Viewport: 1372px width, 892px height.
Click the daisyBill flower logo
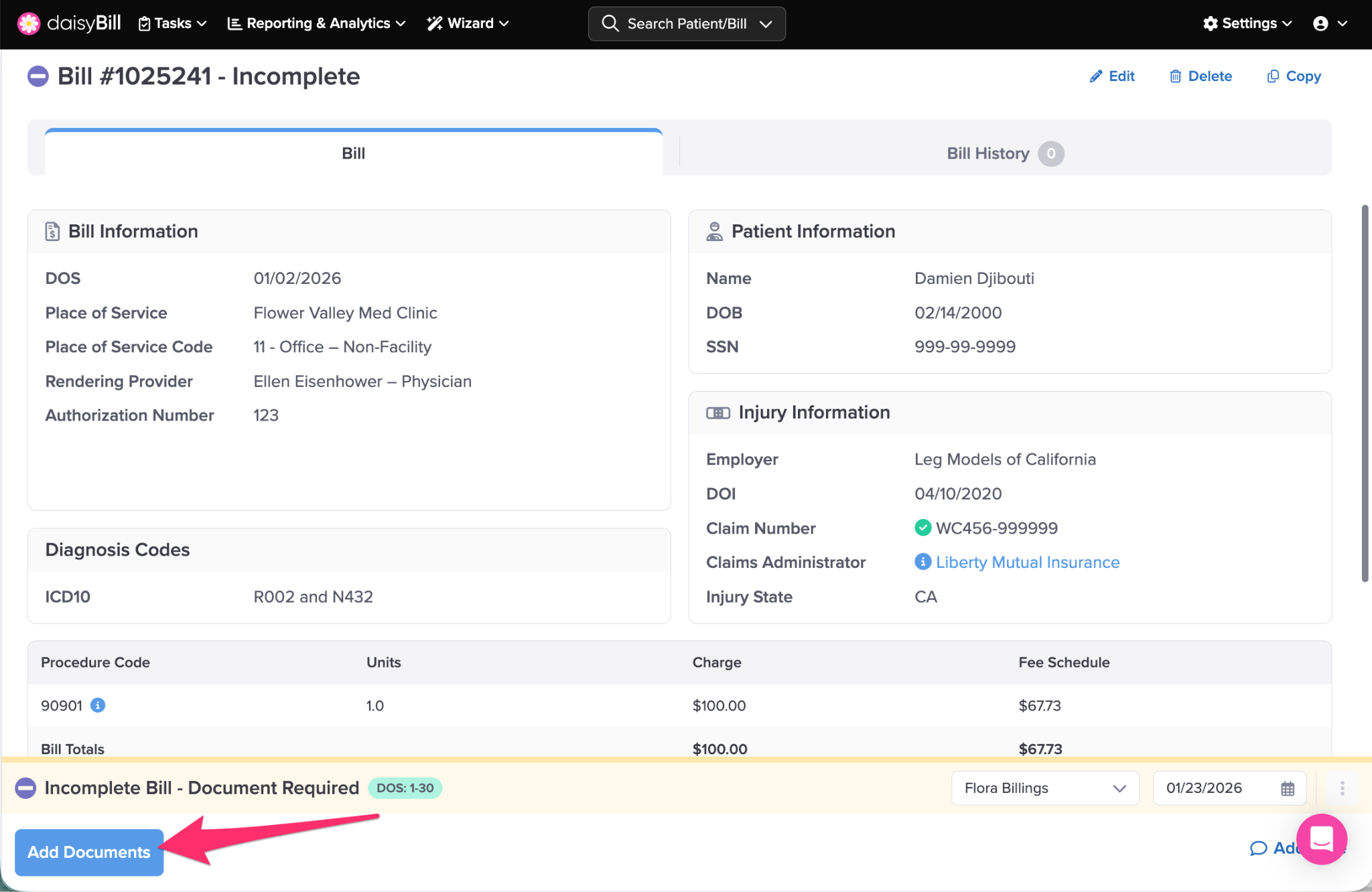pyautogui.click(x=28, y=23)
